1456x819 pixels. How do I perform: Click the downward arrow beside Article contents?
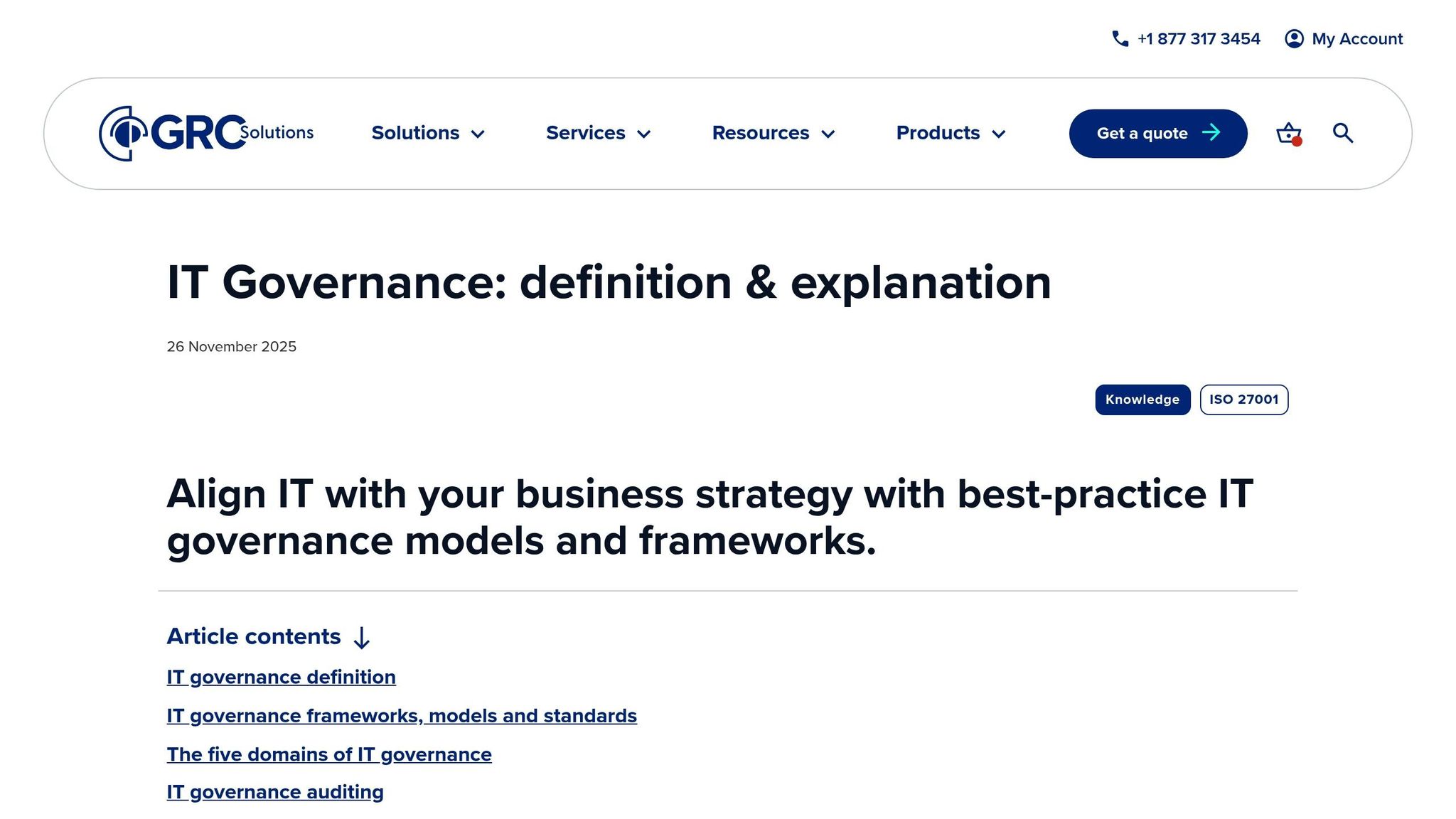(363, 638)
